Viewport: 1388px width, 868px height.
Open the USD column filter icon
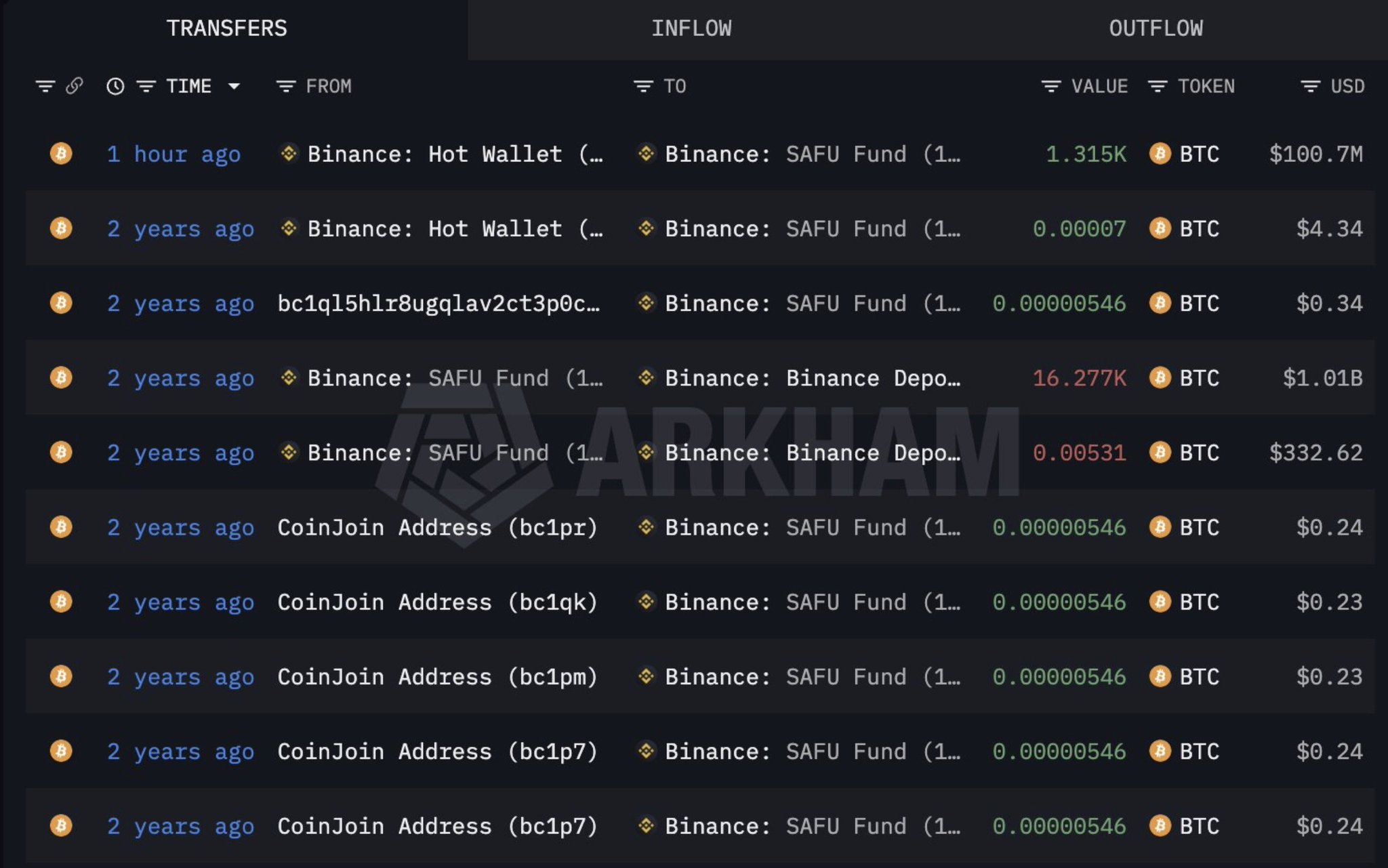tap(1310, 86)
